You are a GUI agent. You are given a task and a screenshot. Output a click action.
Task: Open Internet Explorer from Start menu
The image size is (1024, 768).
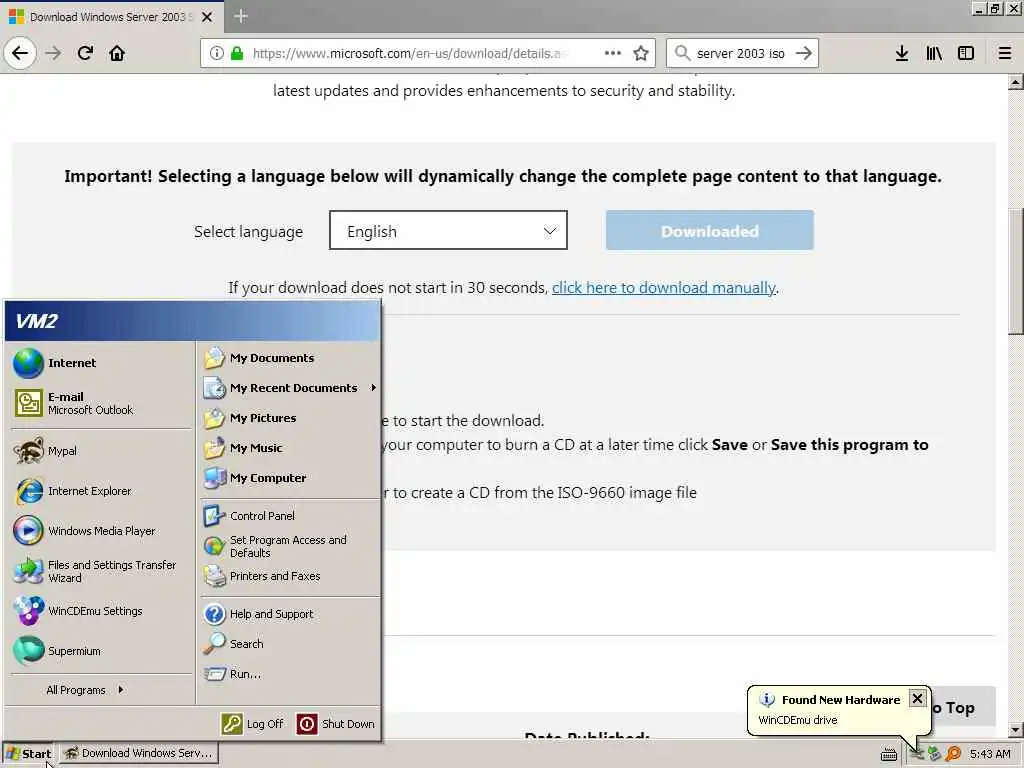(x=101, y=491)
